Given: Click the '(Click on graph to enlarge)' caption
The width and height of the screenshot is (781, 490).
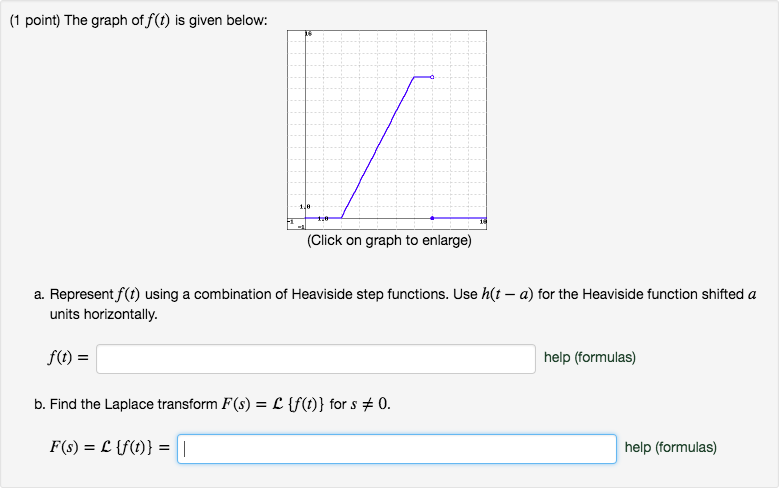Looking at the screenshot, I should tap(389, 241).
